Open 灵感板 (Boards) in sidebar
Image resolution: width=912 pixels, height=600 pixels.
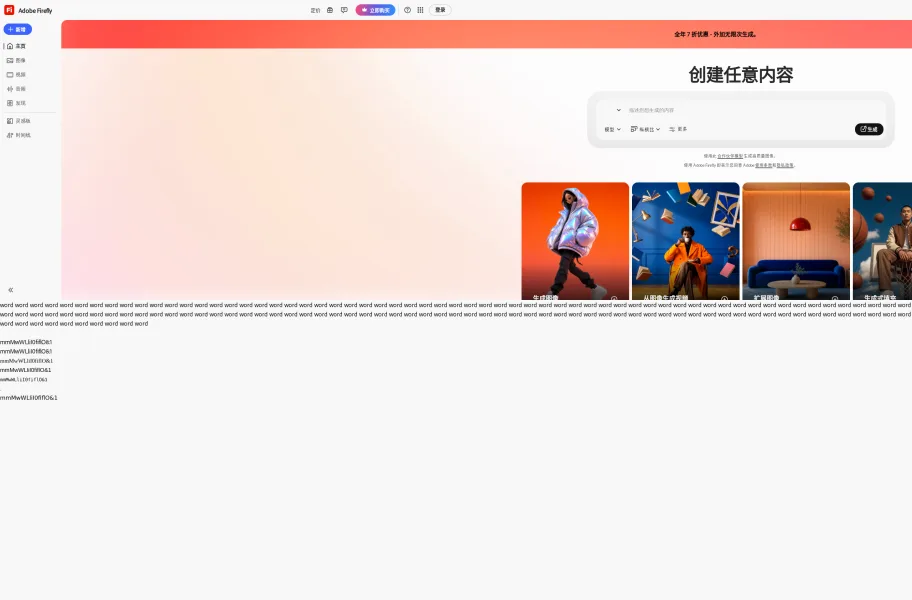(x=18, y=121)
